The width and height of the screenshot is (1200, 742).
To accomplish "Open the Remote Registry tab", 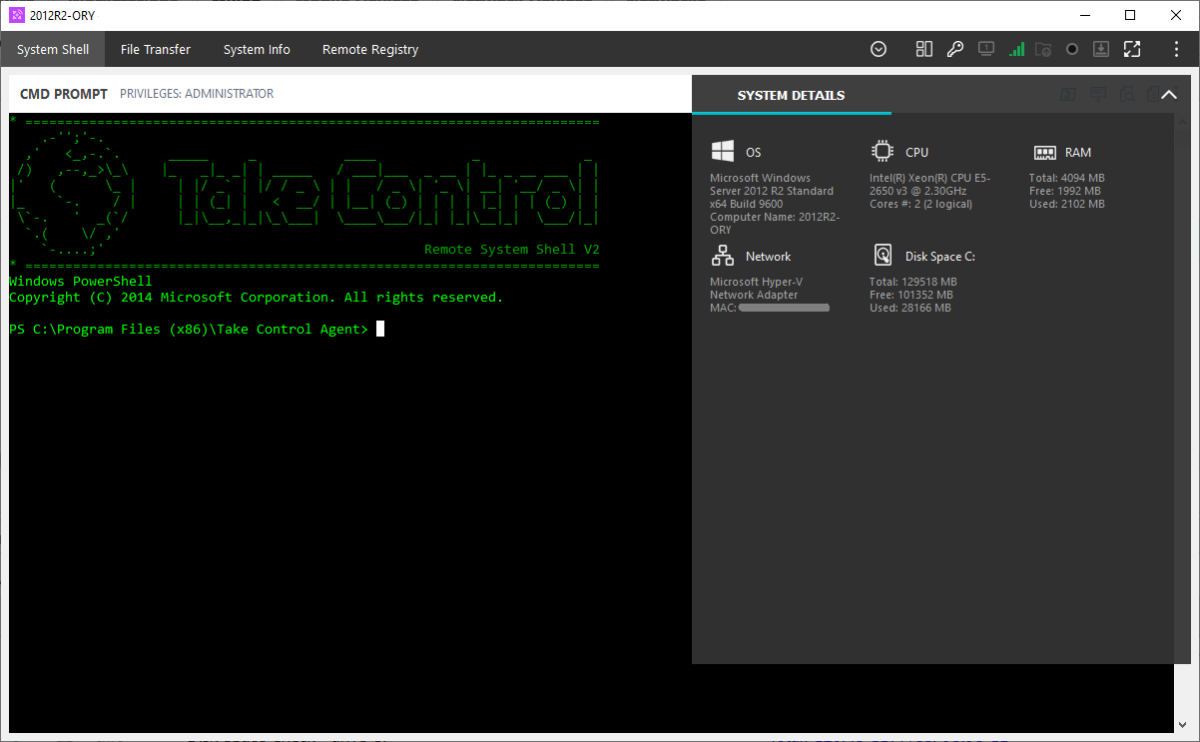I will pos(370,48).
